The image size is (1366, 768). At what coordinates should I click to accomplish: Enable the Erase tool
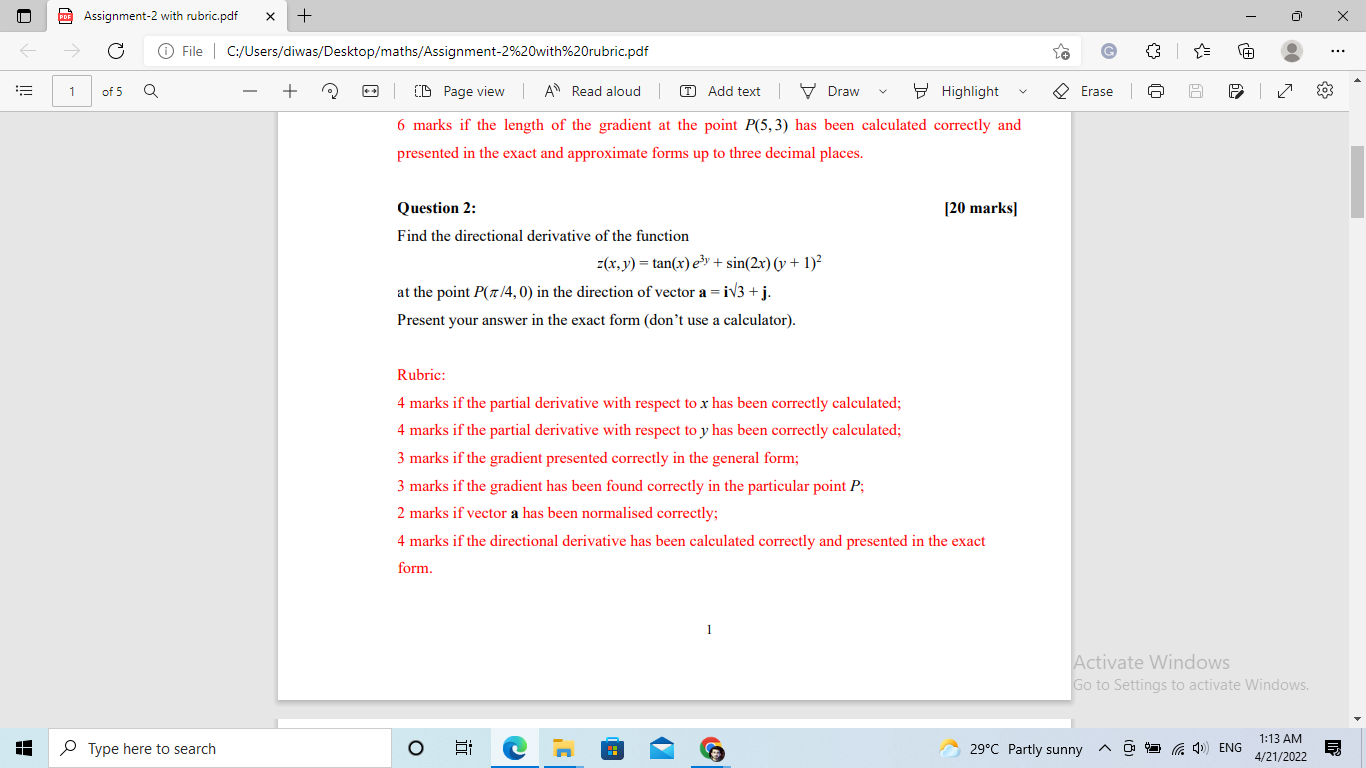pyautogui.click(x=1083, y=91)
